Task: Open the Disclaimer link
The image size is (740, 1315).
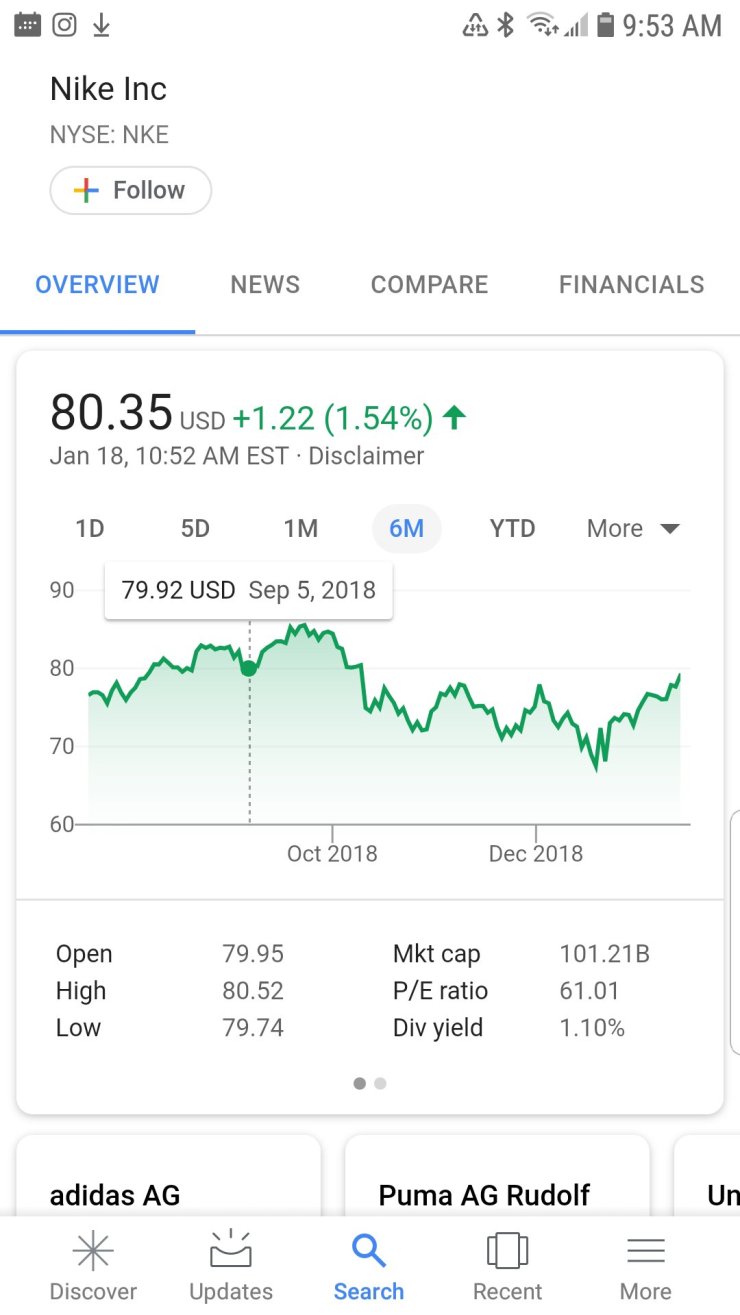Action: [366, 456]
